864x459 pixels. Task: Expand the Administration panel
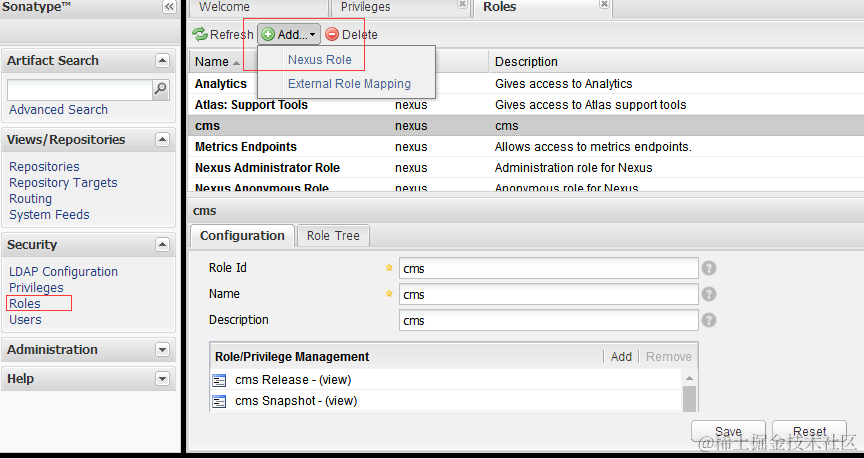point(162,350)
